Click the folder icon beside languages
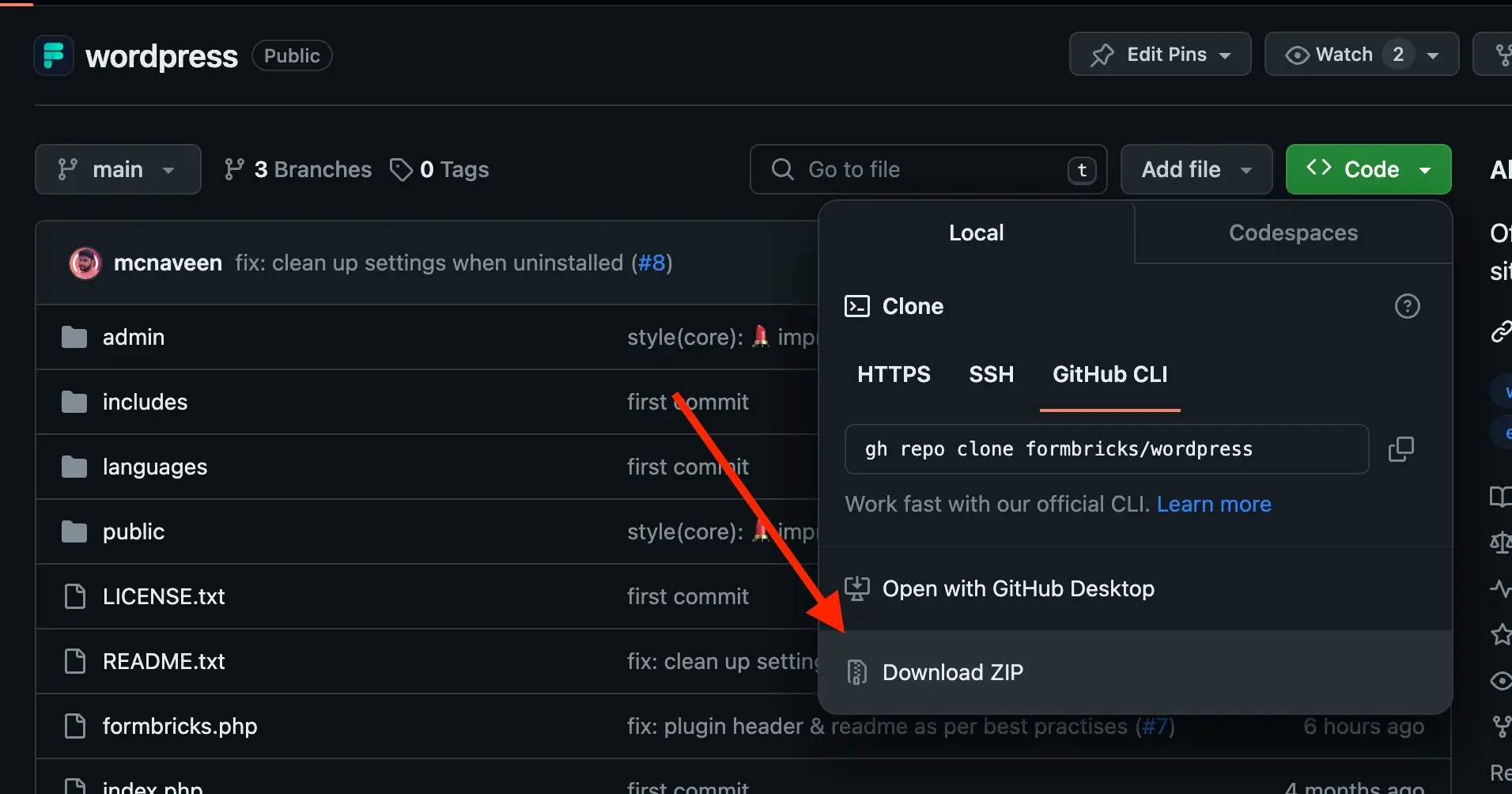 coord(74,467)
